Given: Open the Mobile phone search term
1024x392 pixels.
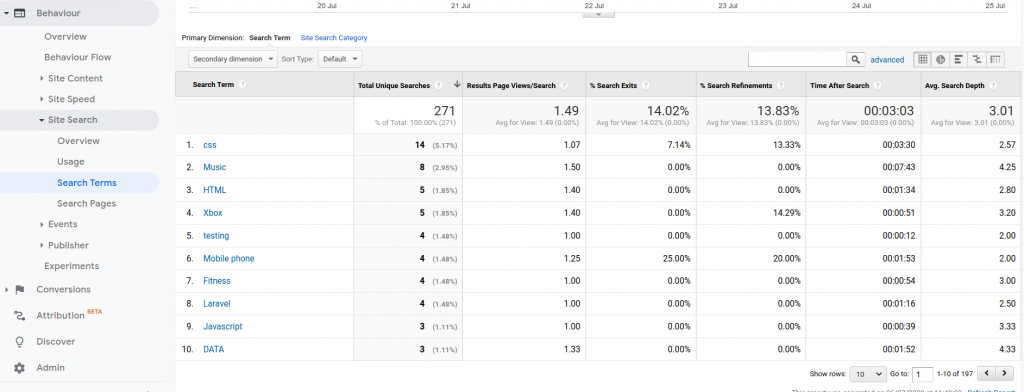Looking at the screenshot, I should 229,259.
